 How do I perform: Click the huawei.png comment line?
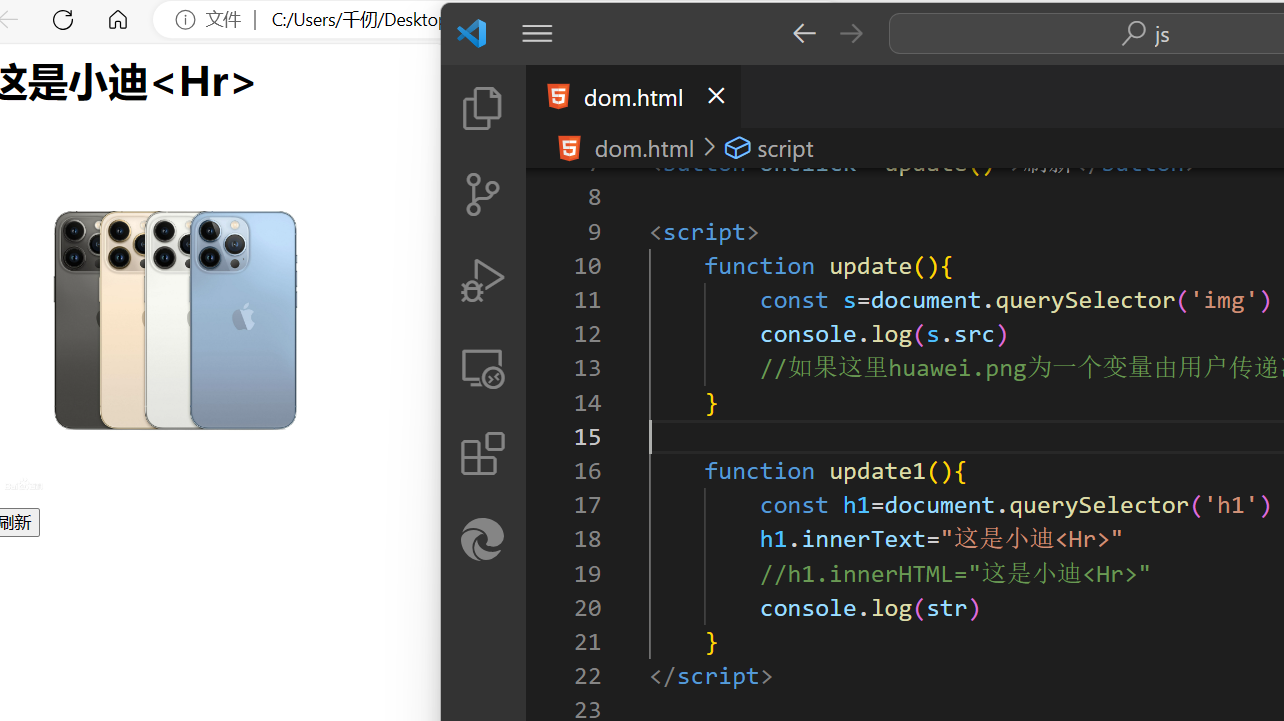point(1022,368)
